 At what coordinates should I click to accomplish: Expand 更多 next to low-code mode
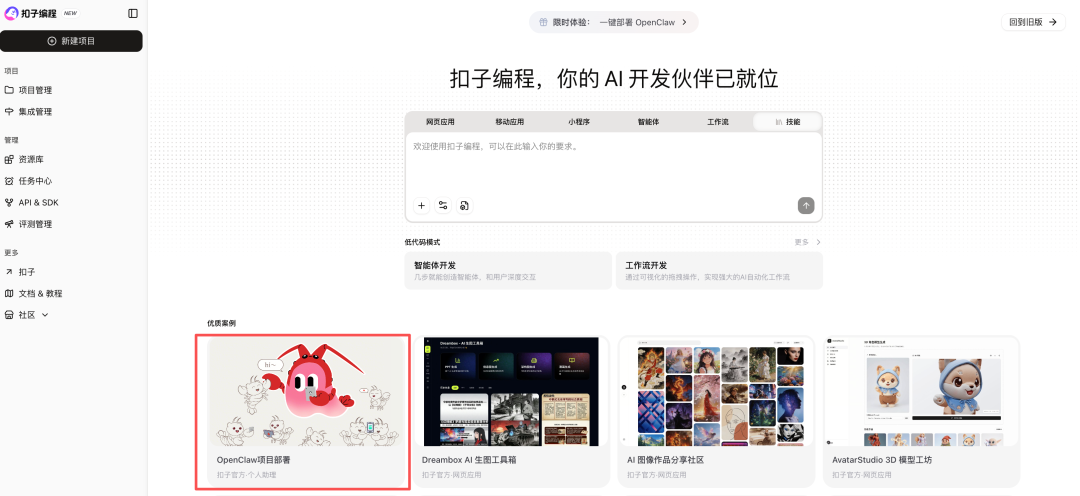(807, 242)
